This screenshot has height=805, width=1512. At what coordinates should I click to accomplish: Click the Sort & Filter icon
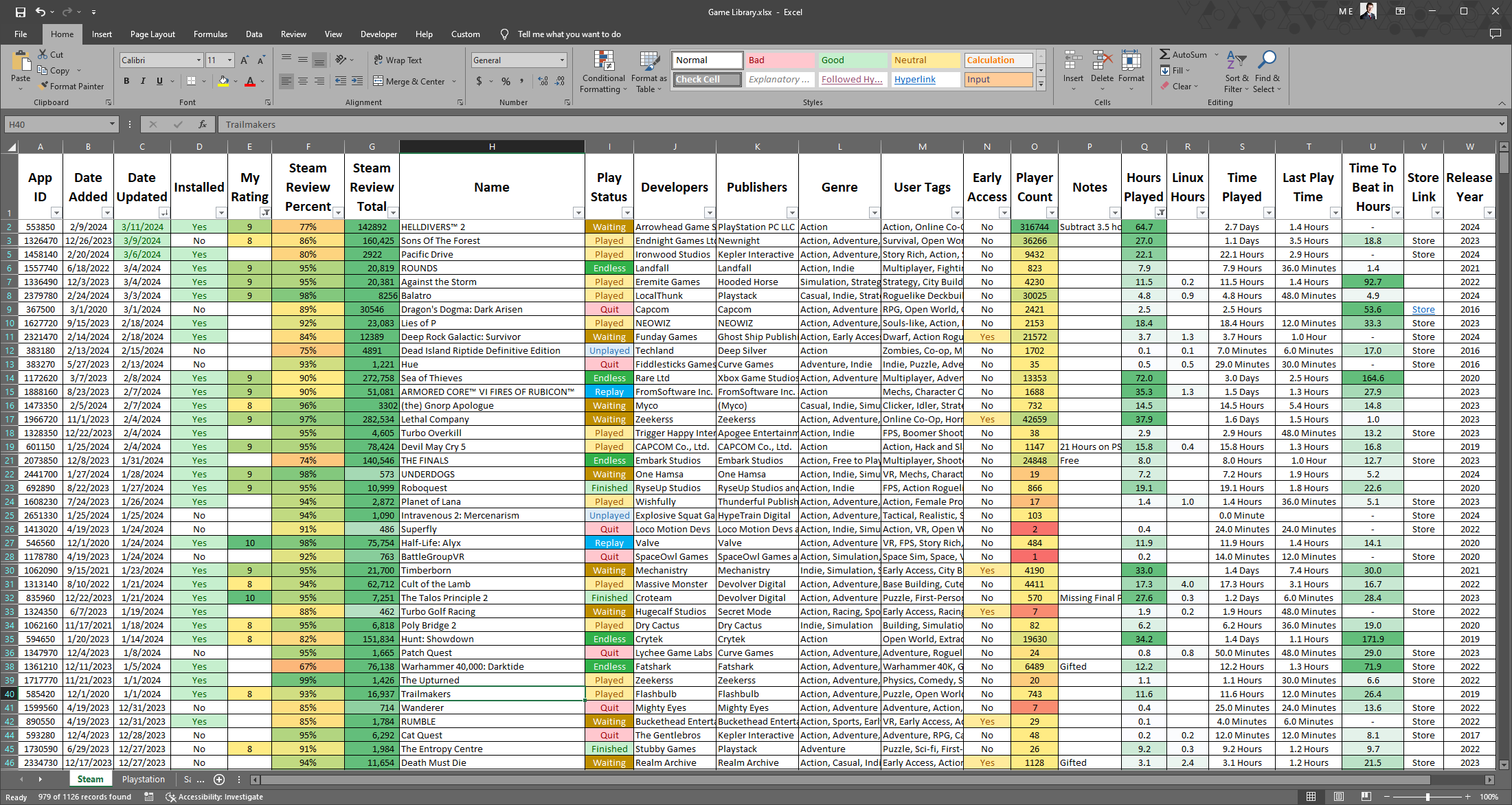[1236, 71]
